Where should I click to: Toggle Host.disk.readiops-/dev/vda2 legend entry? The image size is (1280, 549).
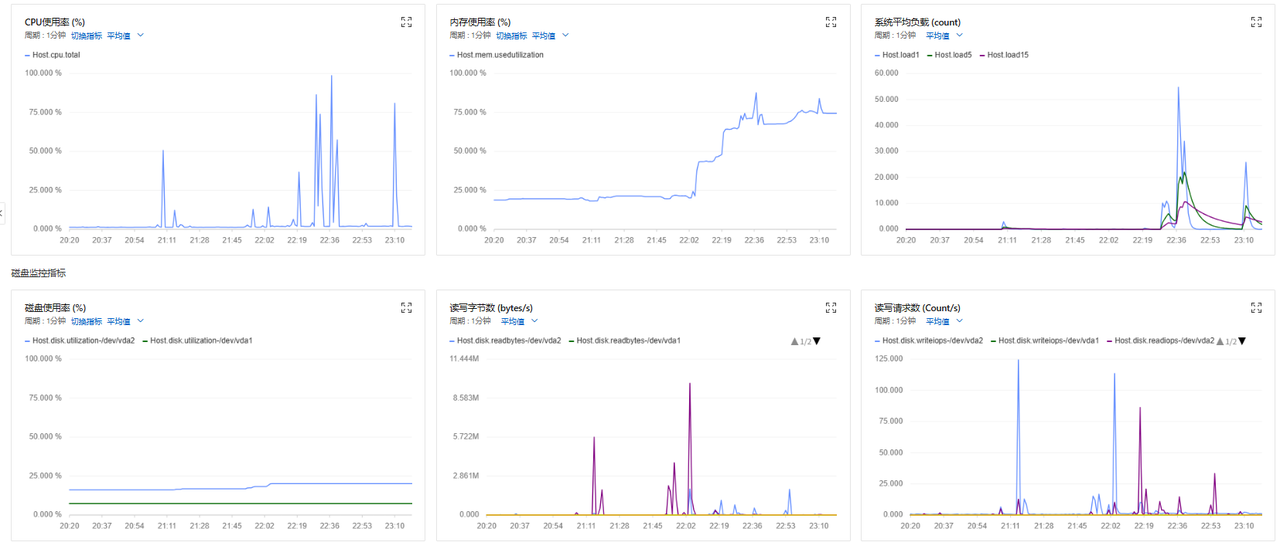coord(1160,341)
